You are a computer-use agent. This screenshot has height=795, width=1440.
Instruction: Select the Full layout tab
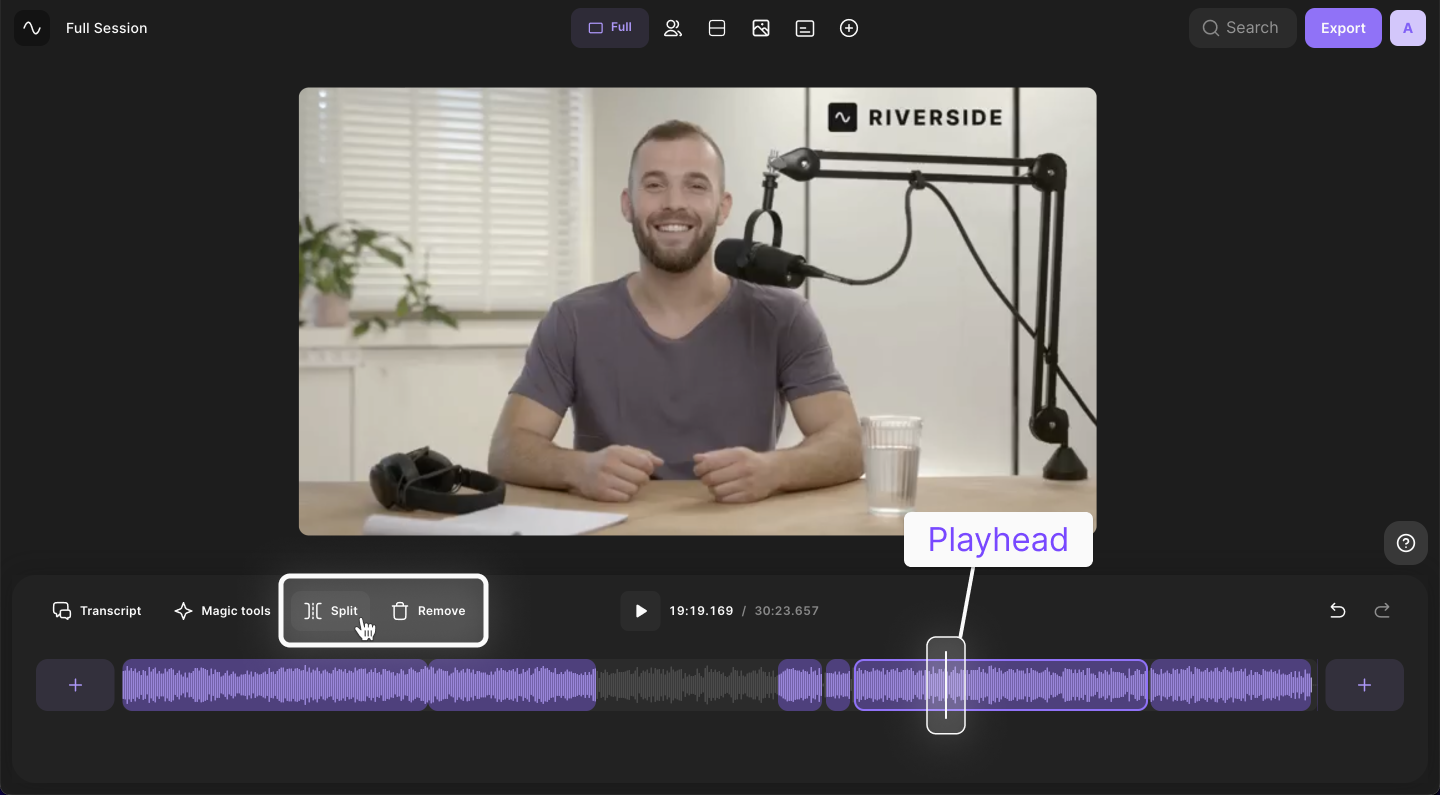pos(610,28)
